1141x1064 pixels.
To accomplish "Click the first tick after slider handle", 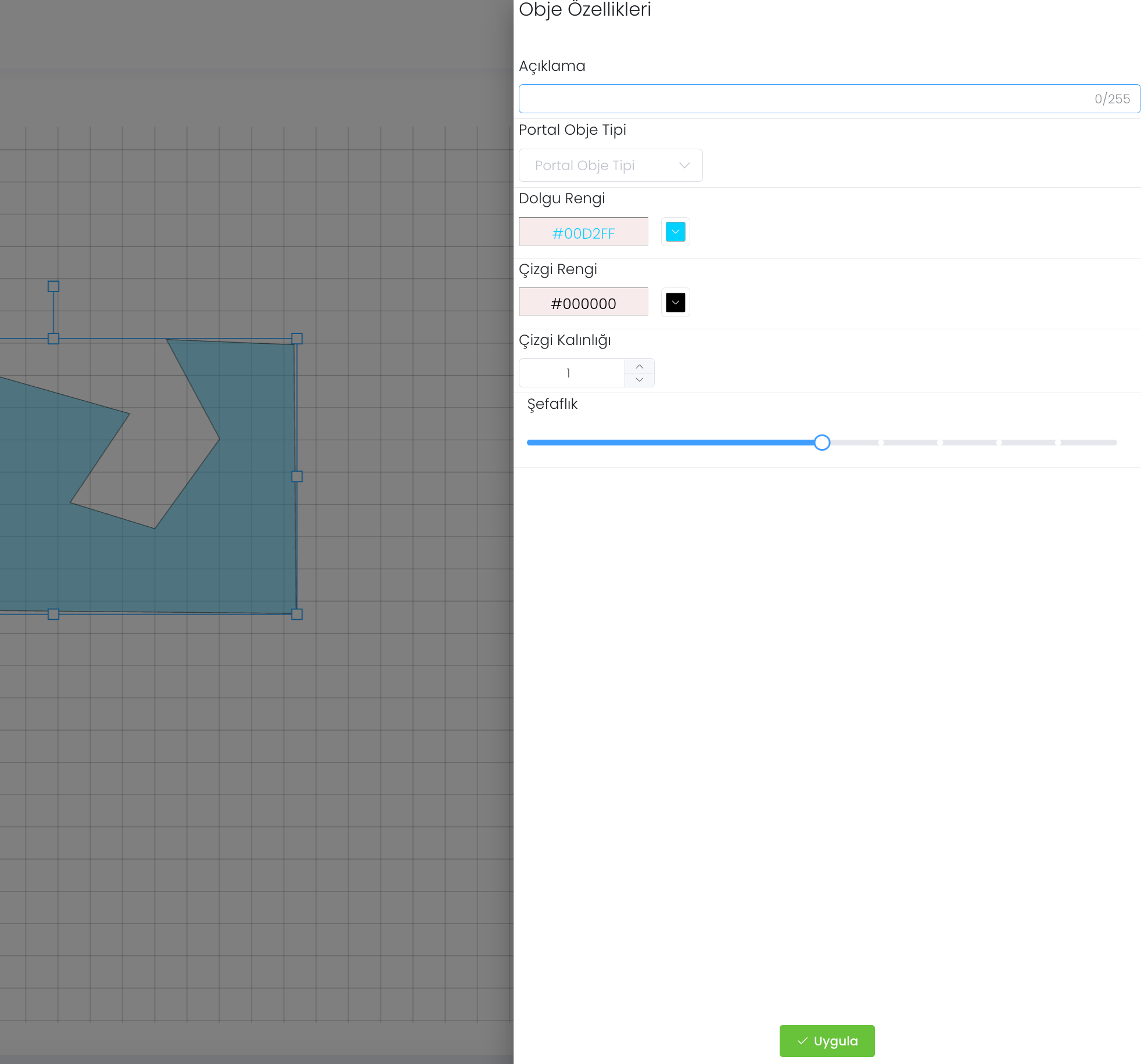I will tap(881, 443).
